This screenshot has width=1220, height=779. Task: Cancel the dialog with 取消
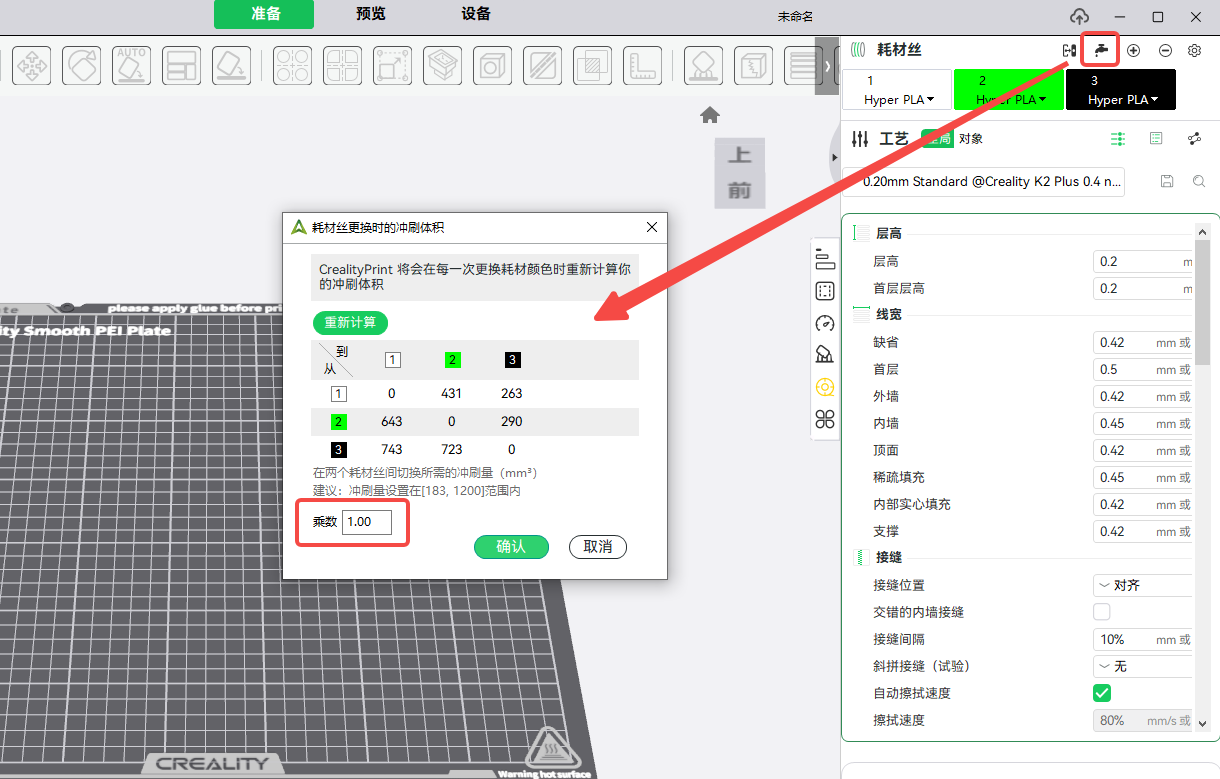(598, 547)
